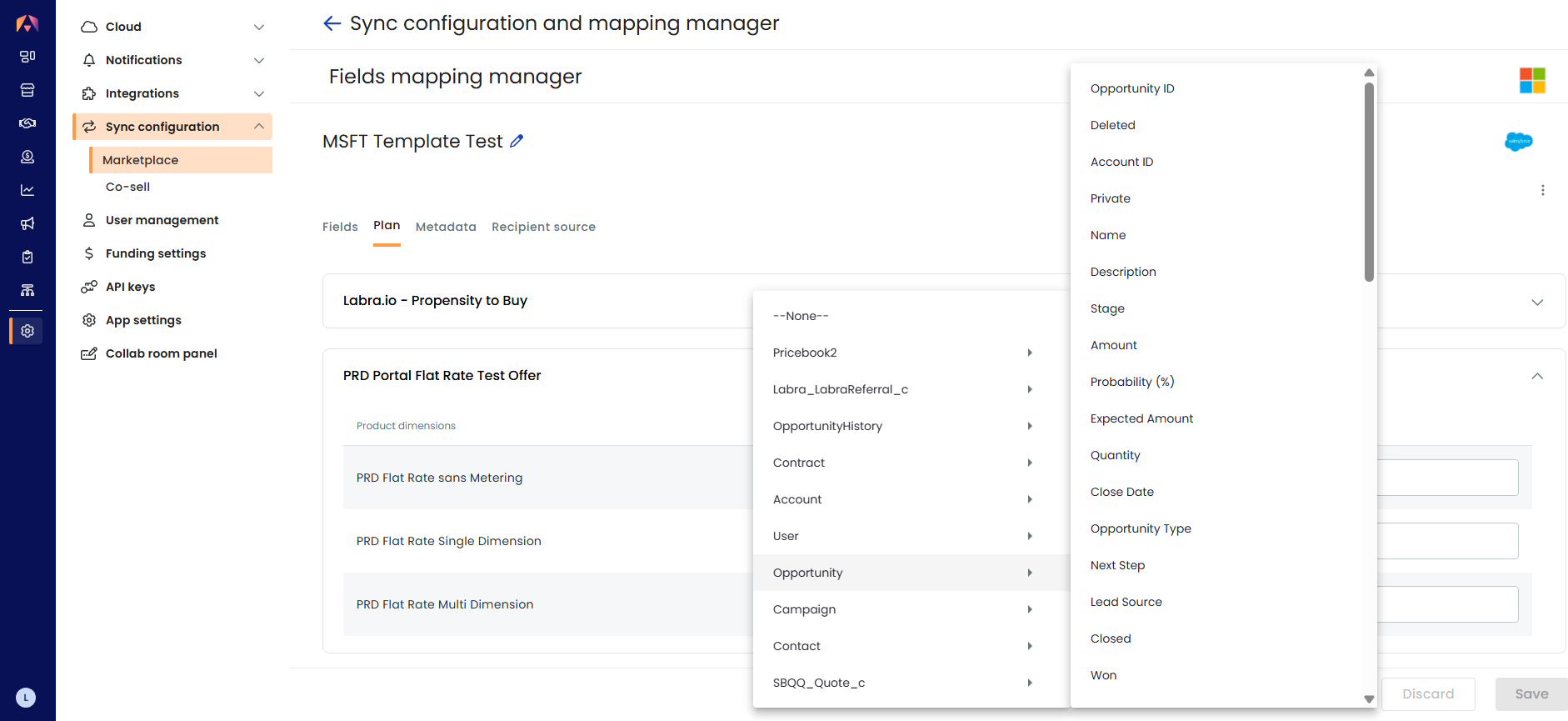The height and width of the screenshot is (721, 1568).
Task: Click the User management person icon
Action: click(x=89, y=220)
